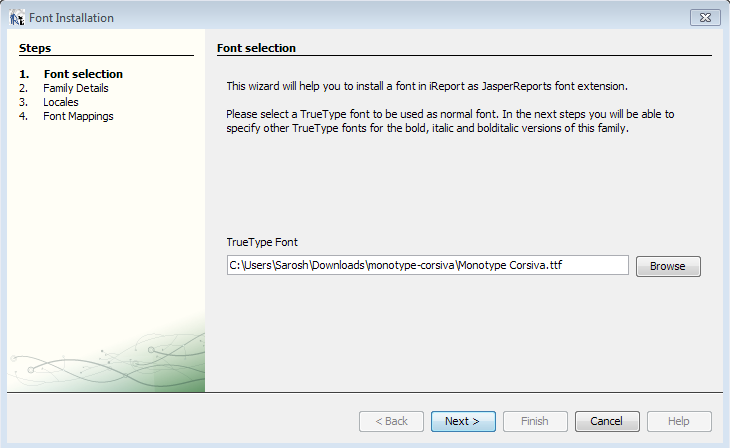Viewport: 730px width, 448px height.
Task: Select the 'Family Details' step
Action: (x=75, y=88)
